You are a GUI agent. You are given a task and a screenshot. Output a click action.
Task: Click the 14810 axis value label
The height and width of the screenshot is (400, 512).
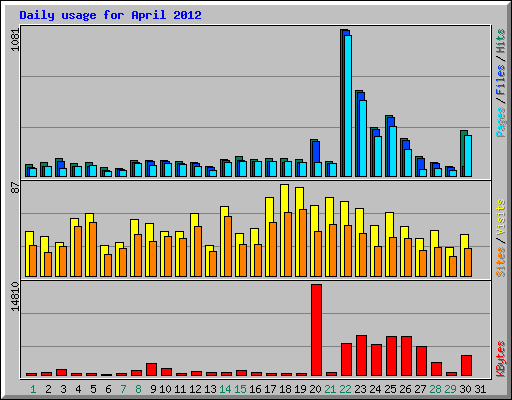click(x=15, y=297)
